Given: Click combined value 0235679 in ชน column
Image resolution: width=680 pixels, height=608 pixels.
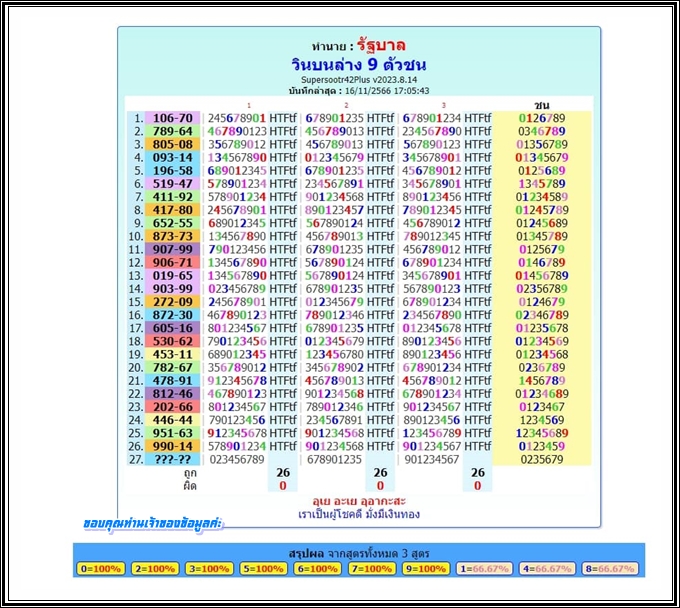Looking at the screenshot, I should pos(542,459).
